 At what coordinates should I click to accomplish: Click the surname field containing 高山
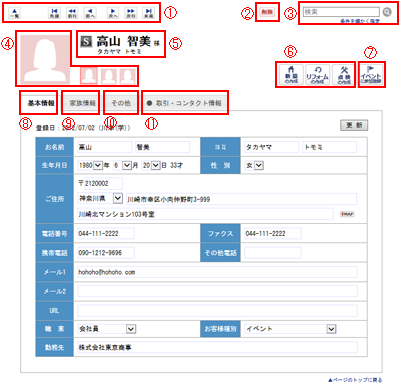(105, 147)
